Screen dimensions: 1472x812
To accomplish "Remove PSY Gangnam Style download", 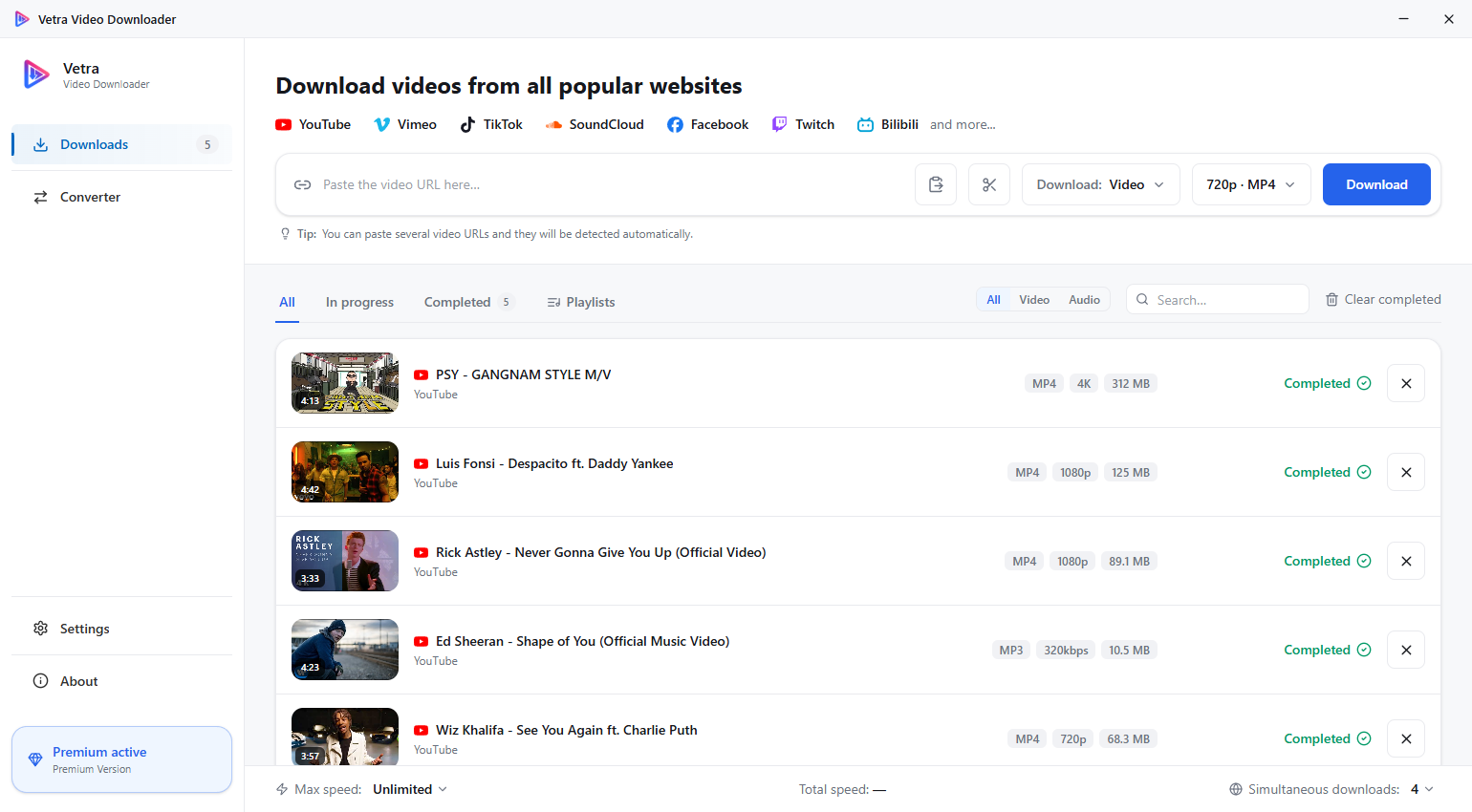I will click(1406, 383).
